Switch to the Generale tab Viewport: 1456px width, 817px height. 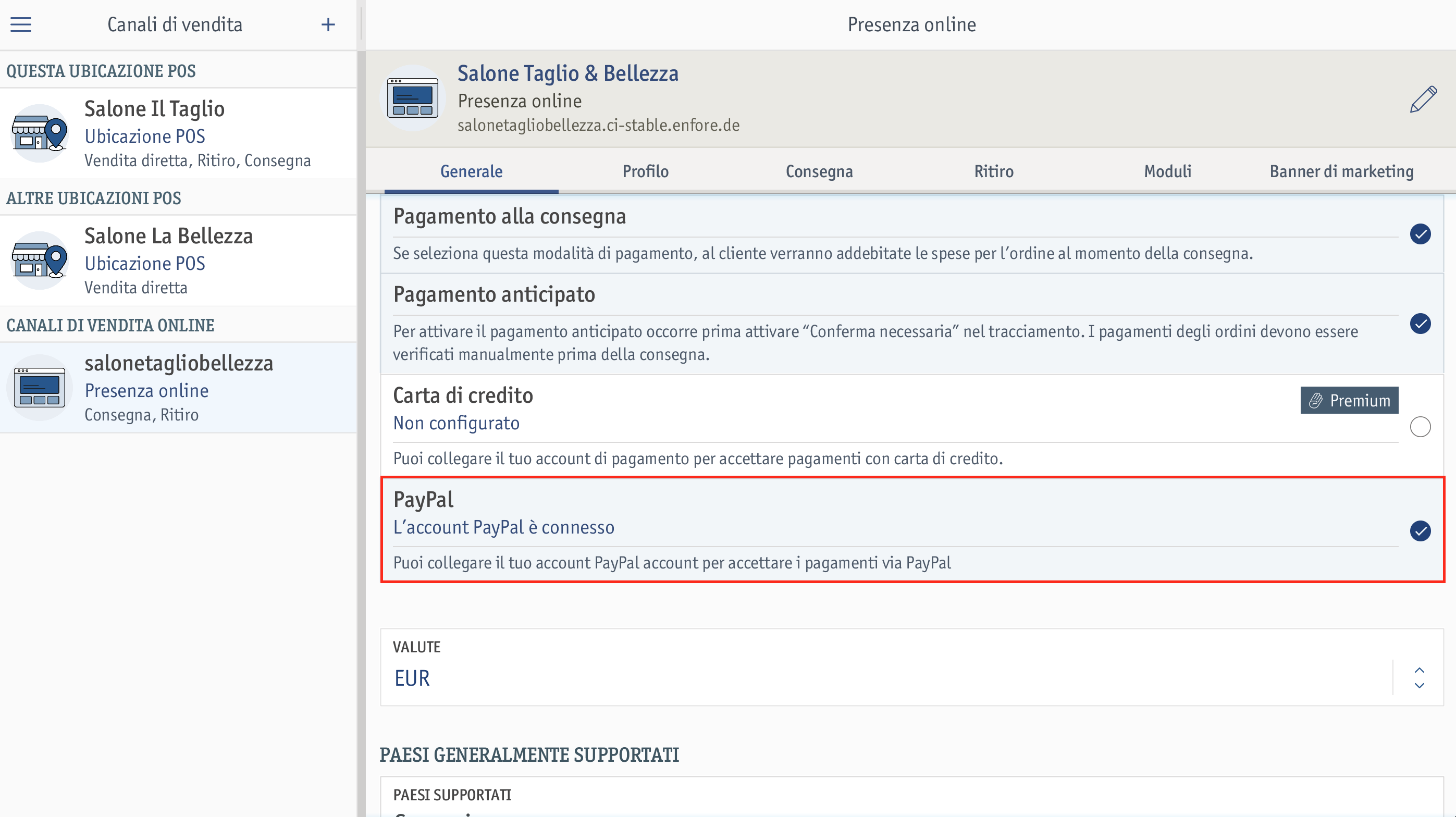click(x=471, y=171)
